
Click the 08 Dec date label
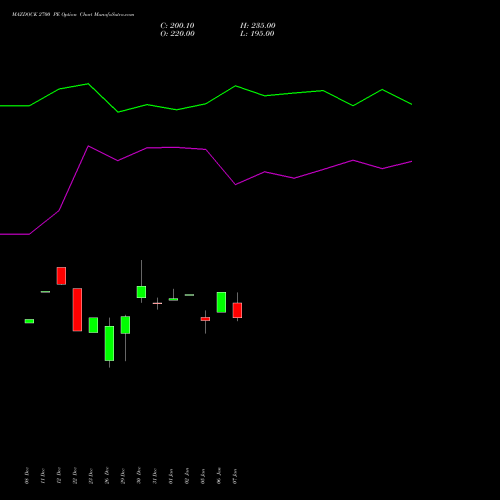tap(27, 475)
